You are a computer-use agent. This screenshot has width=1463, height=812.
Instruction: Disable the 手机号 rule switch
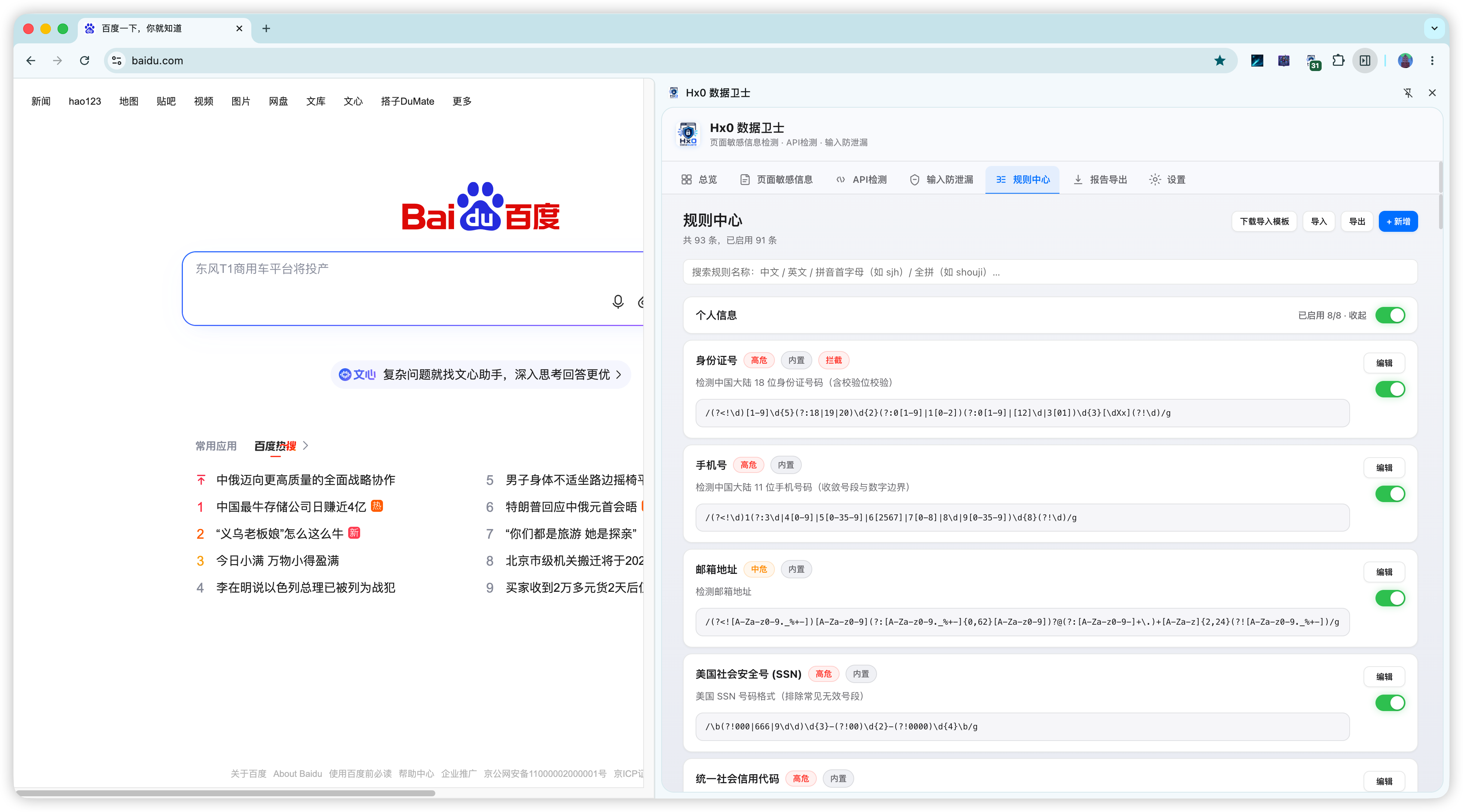coord(1390,493)
